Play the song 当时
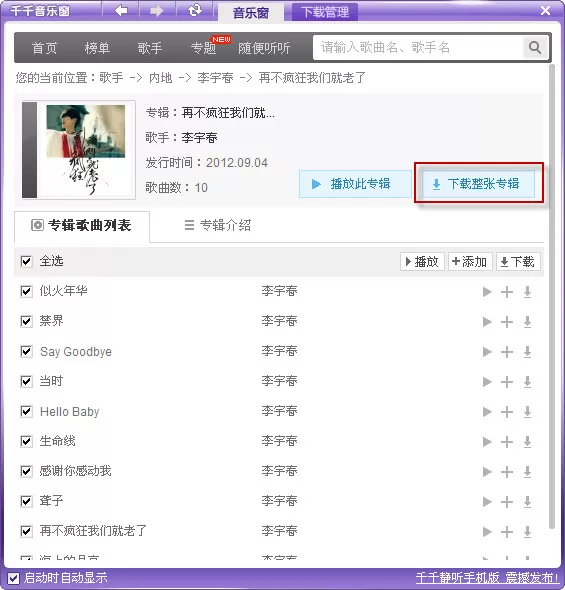The width and height of the screenshot is (565, 590). pos(487,382)
